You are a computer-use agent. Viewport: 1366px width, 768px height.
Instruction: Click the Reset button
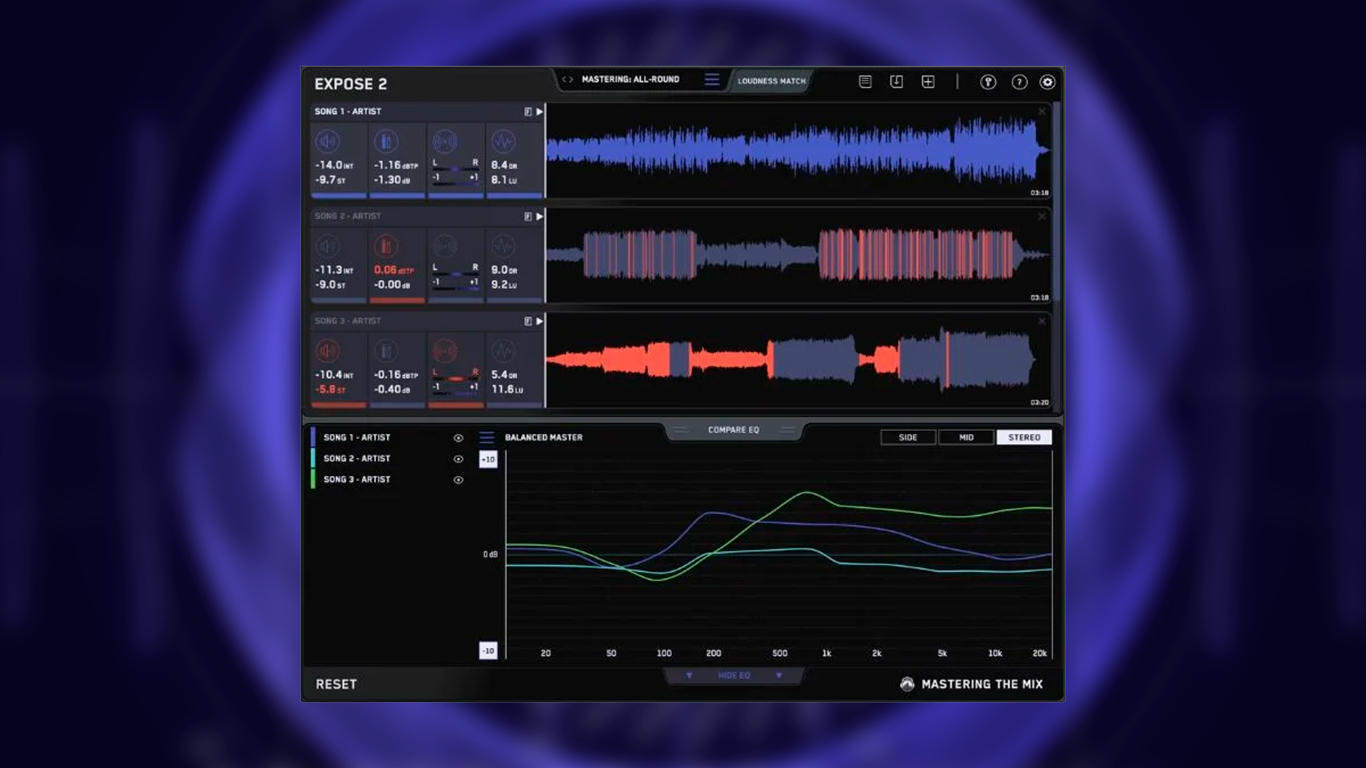coord(336,684)
